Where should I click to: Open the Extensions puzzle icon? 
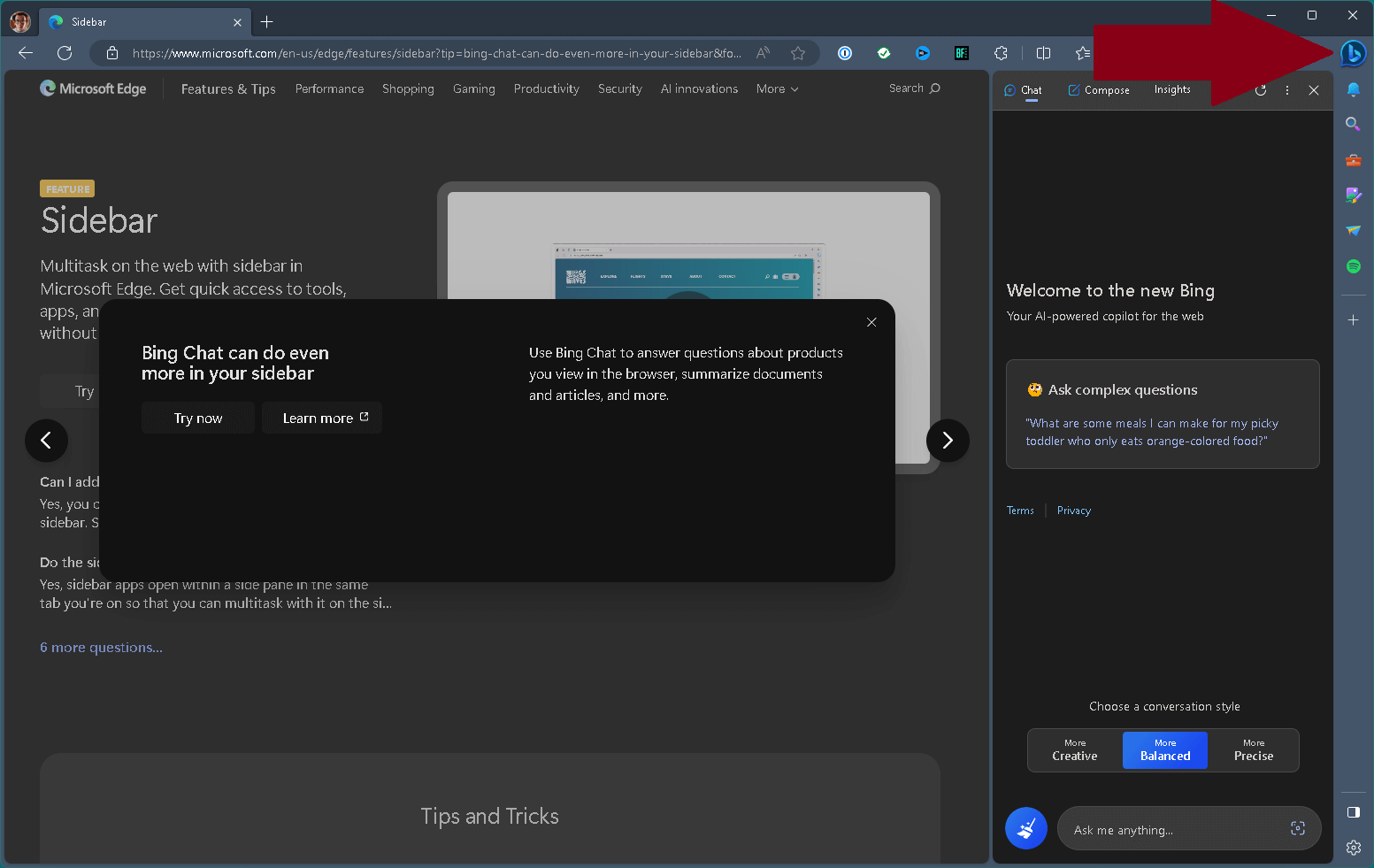(x=1001, y=53)
